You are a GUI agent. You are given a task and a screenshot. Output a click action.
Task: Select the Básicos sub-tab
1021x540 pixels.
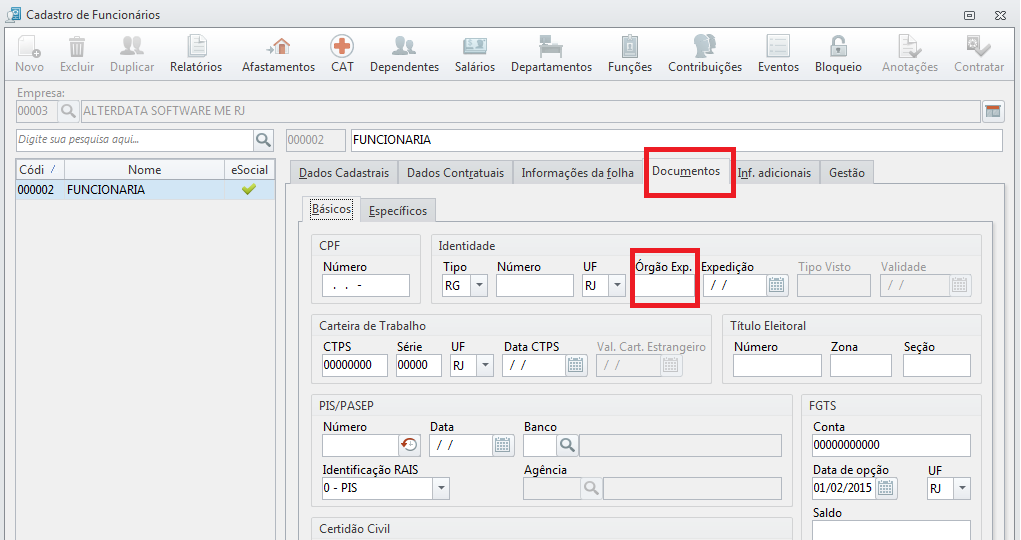[x=331, y=209]
